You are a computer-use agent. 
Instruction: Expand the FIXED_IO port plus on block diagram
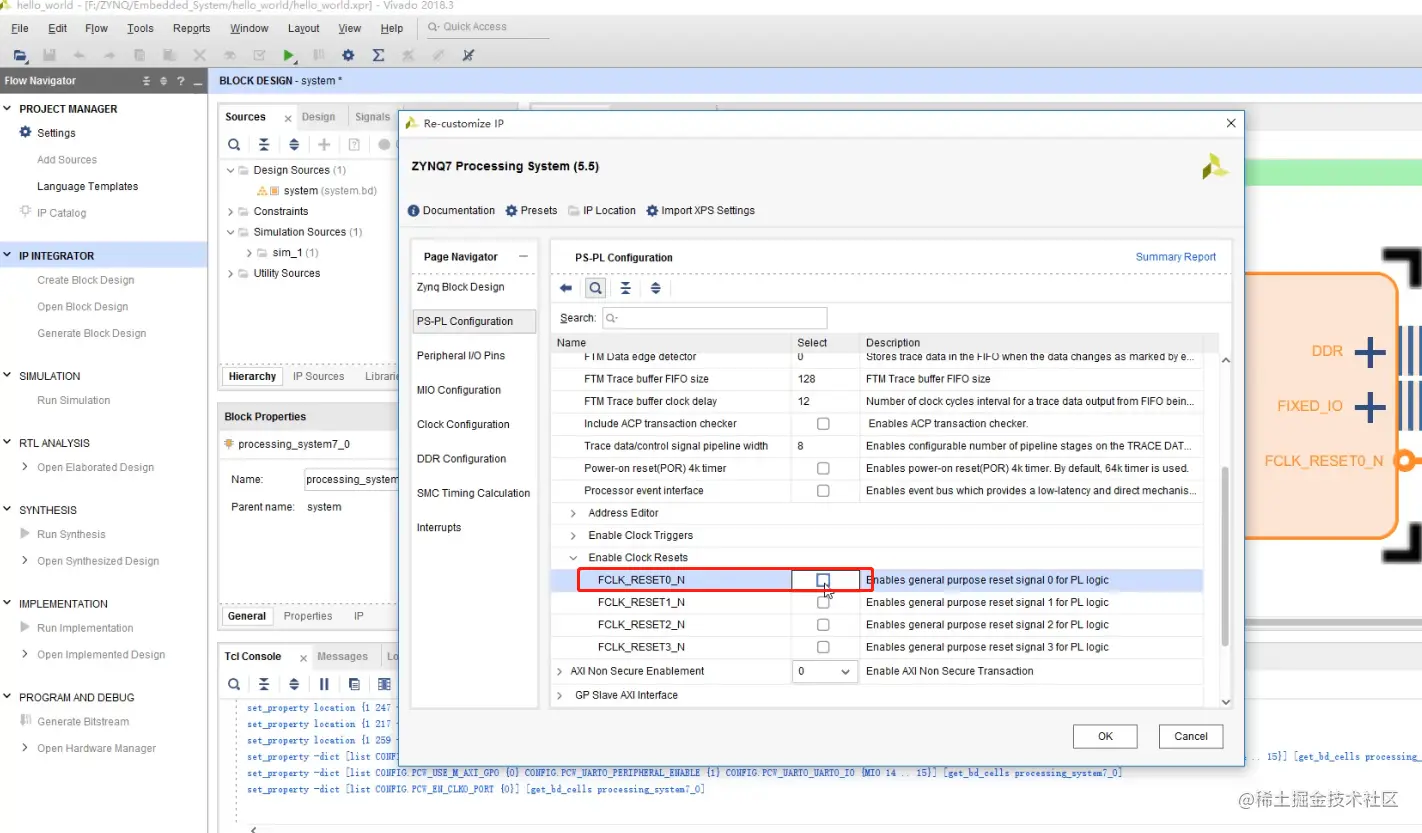[1369, 406]
